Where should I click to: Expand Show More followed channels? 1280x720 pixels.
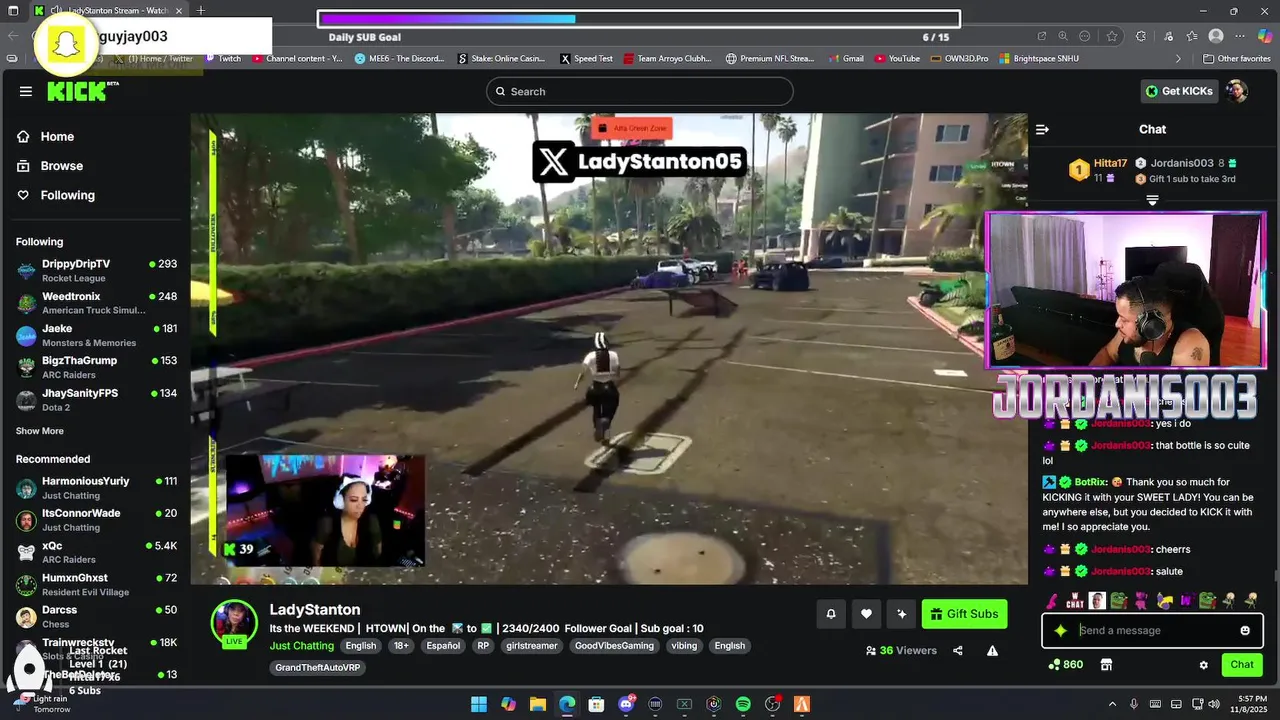click(x=40, y=431)
